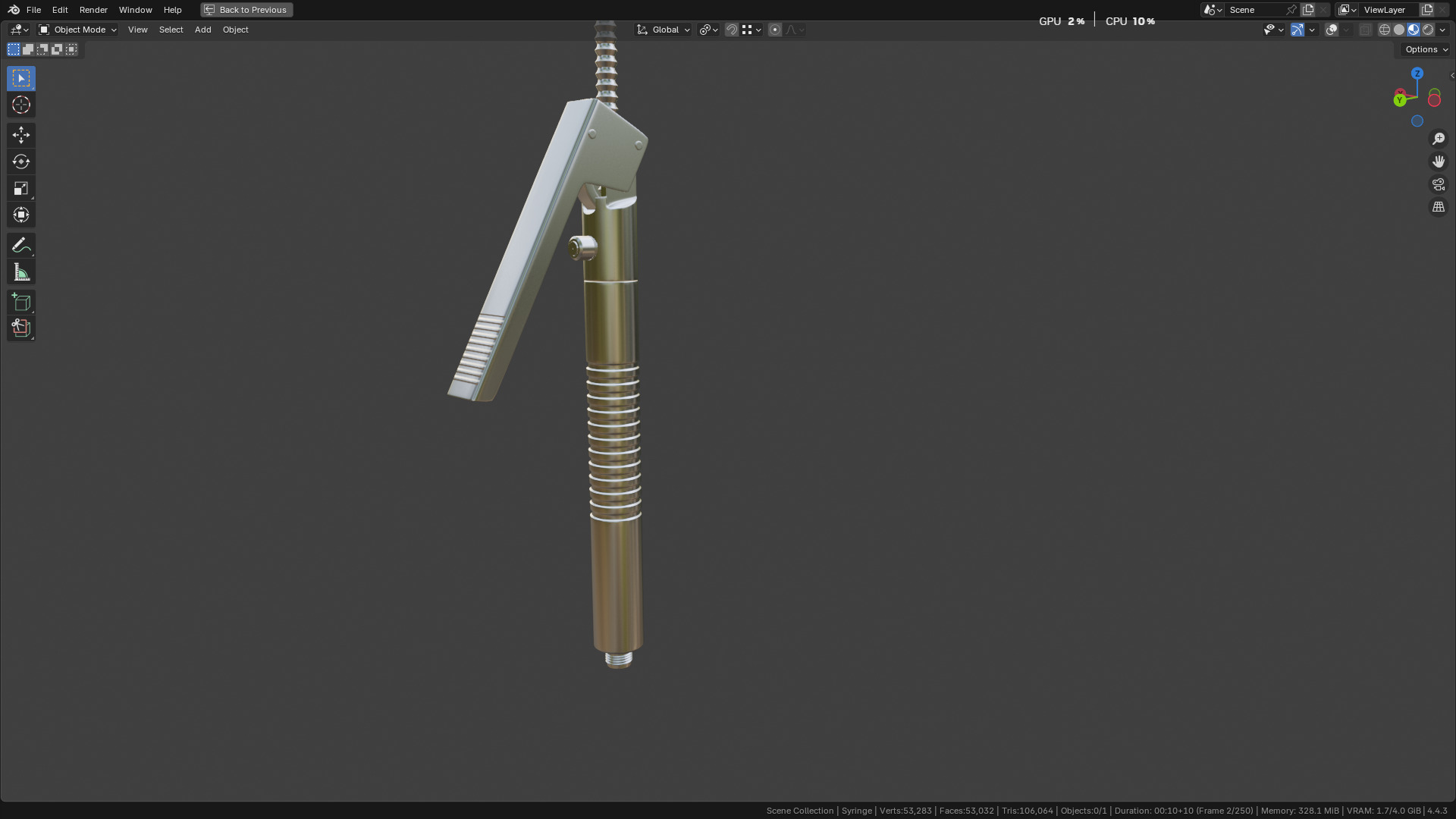Click the Back to Previous button
The width and height of the screenshot is (1456, 819).
(x=246, y=10)
